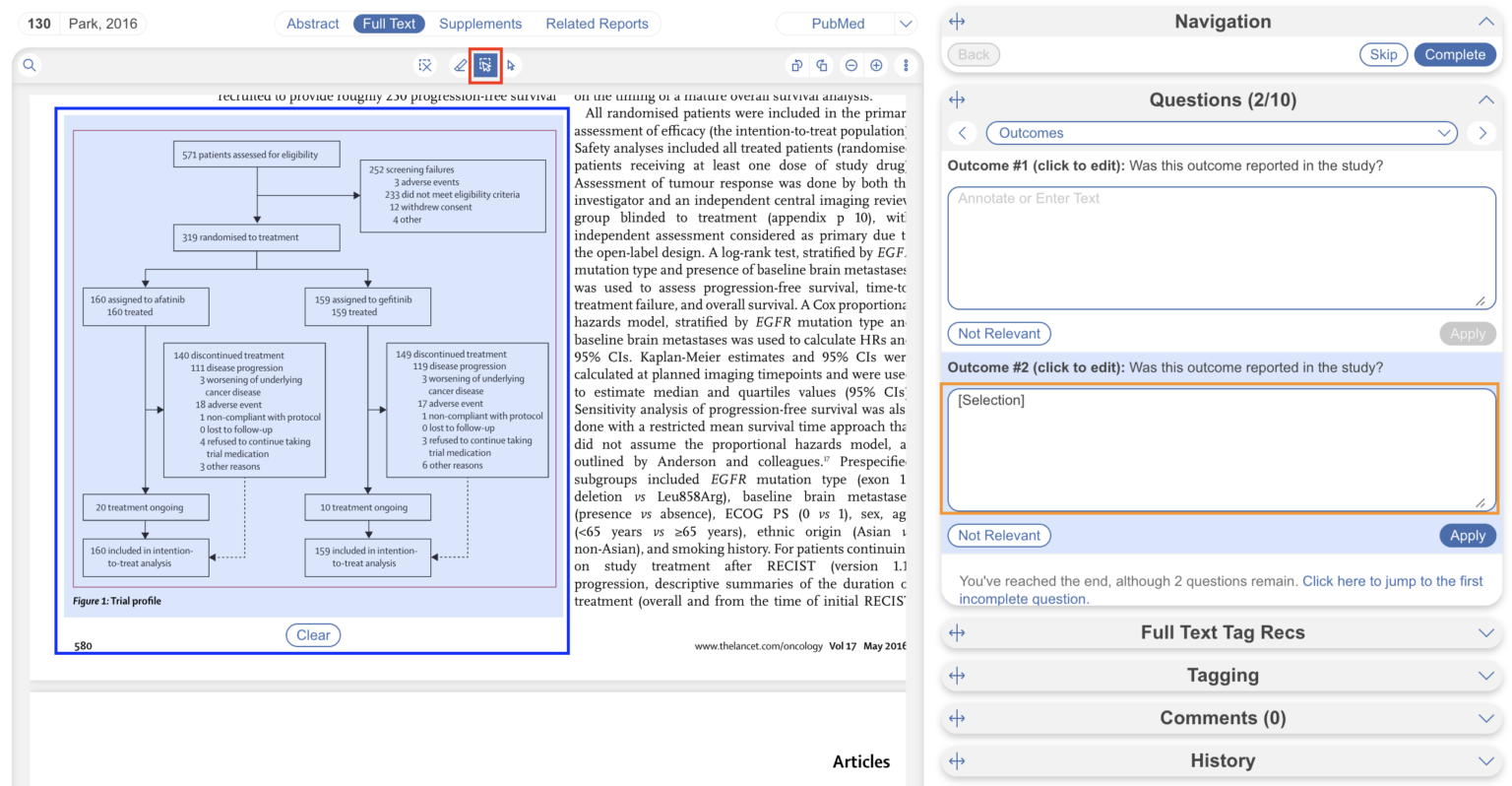1512x786 pixels.
Task: Activate the text selection tool
Action: (486, 65)
